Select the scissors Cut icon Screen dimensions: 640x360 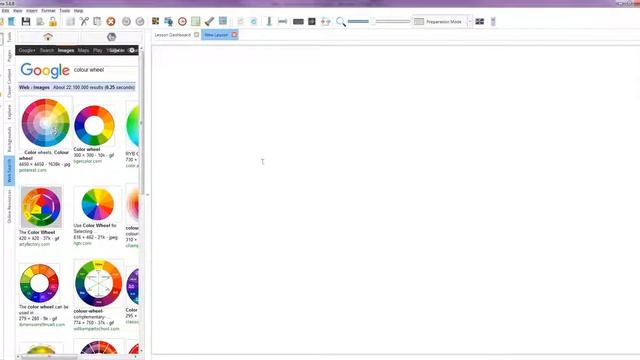click(x=84, y=21)
